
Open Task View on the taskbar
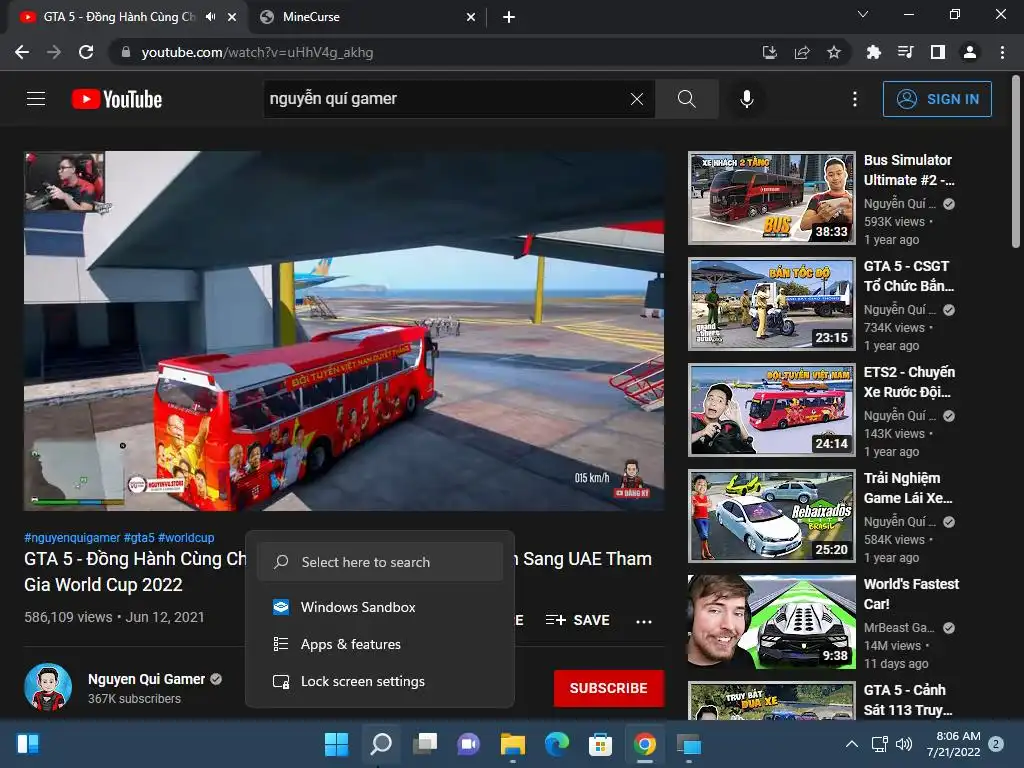click(x=424, y=744)
